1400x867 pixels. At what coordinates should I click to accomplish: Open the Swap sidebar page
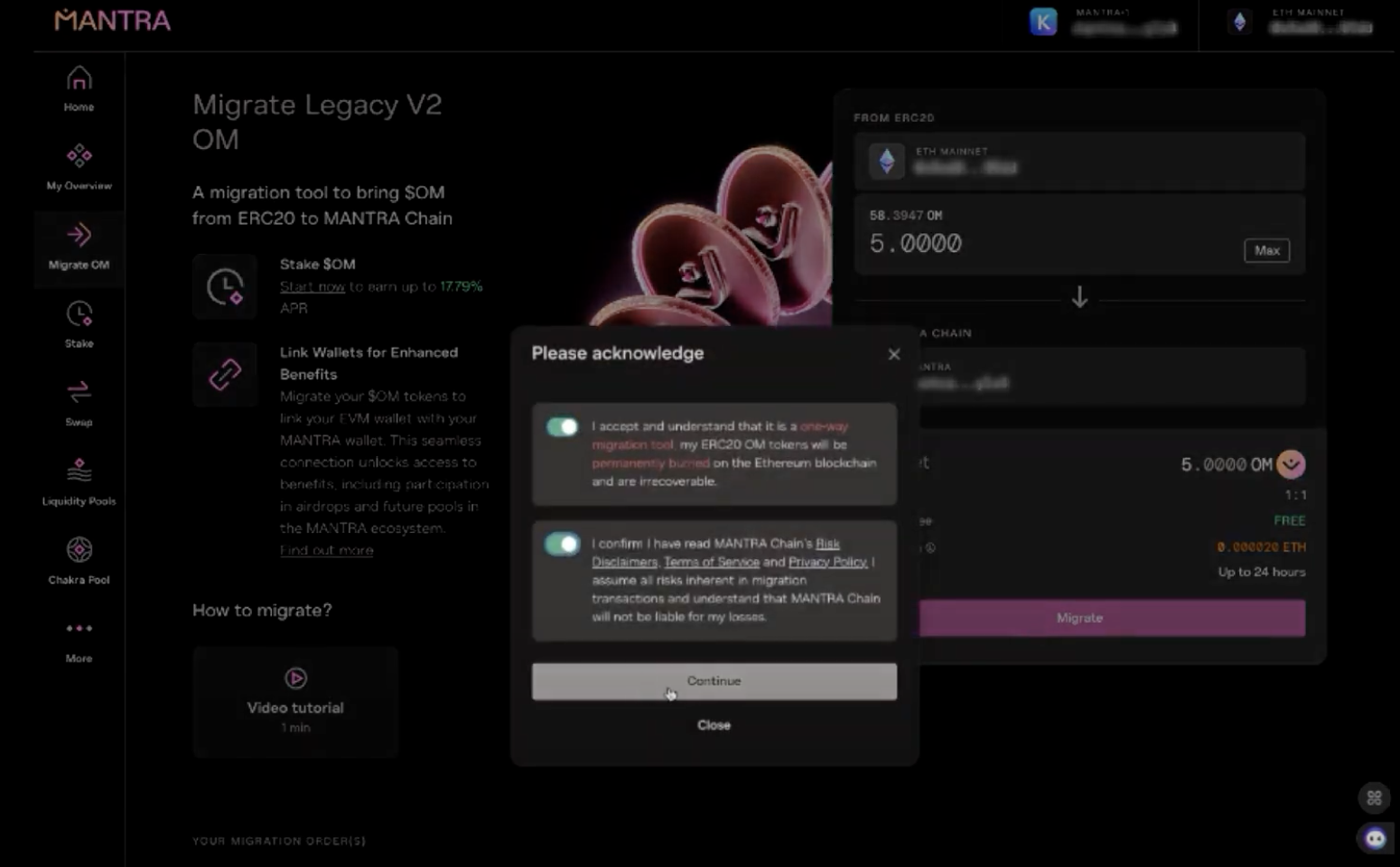[x=79, y=404]
